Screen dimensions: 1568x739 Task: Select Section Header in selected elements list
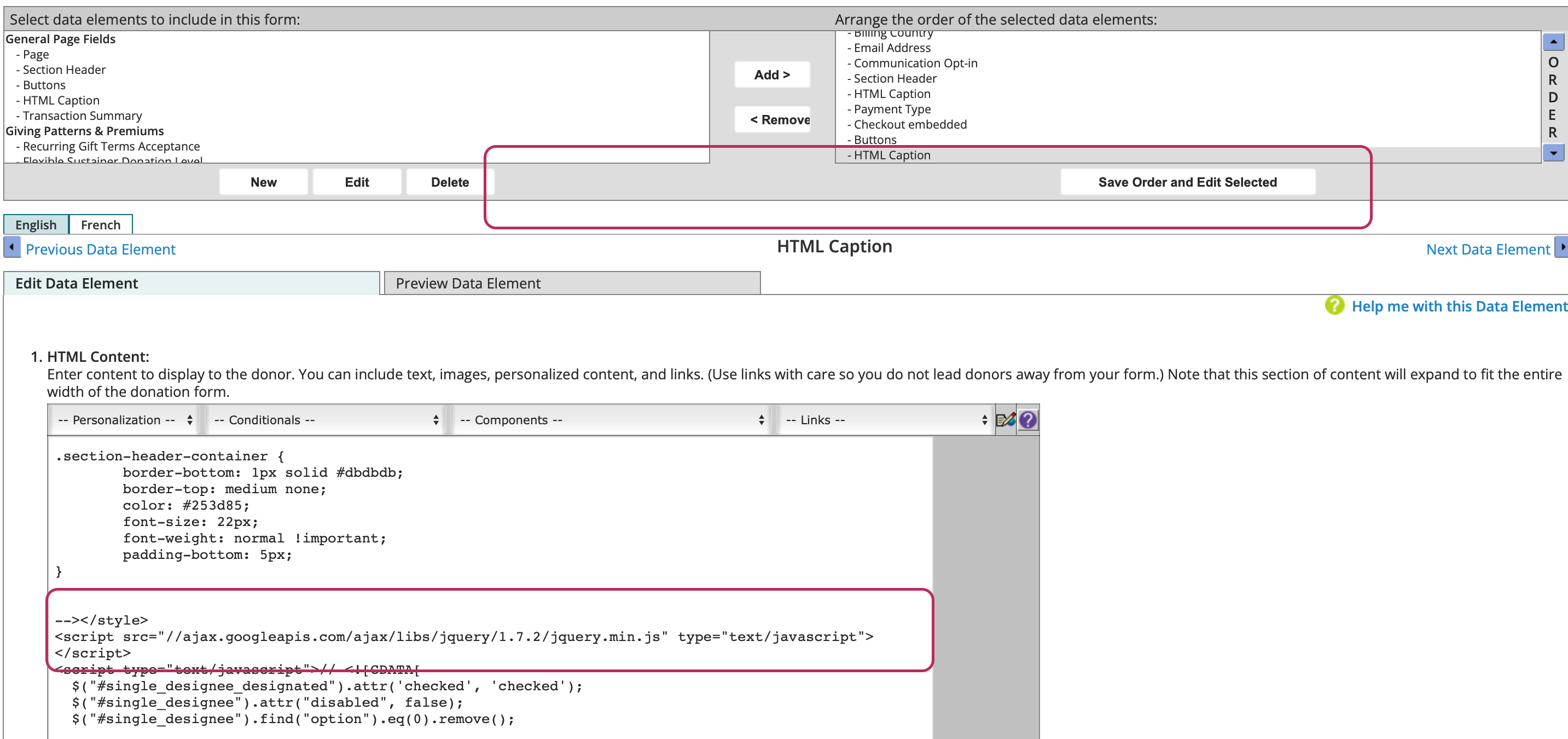[895, 78]
